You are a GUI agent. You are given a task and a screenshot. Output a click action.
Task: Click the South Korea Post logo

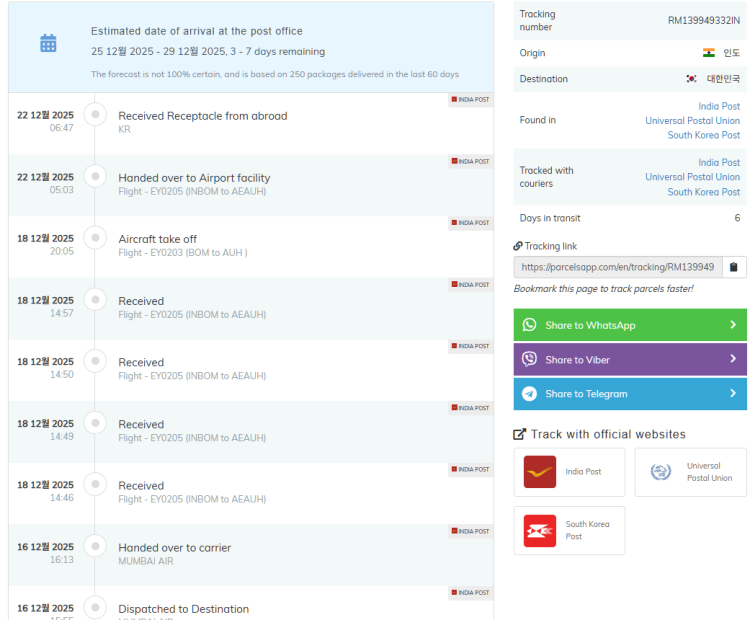click(x=540, y=531)
